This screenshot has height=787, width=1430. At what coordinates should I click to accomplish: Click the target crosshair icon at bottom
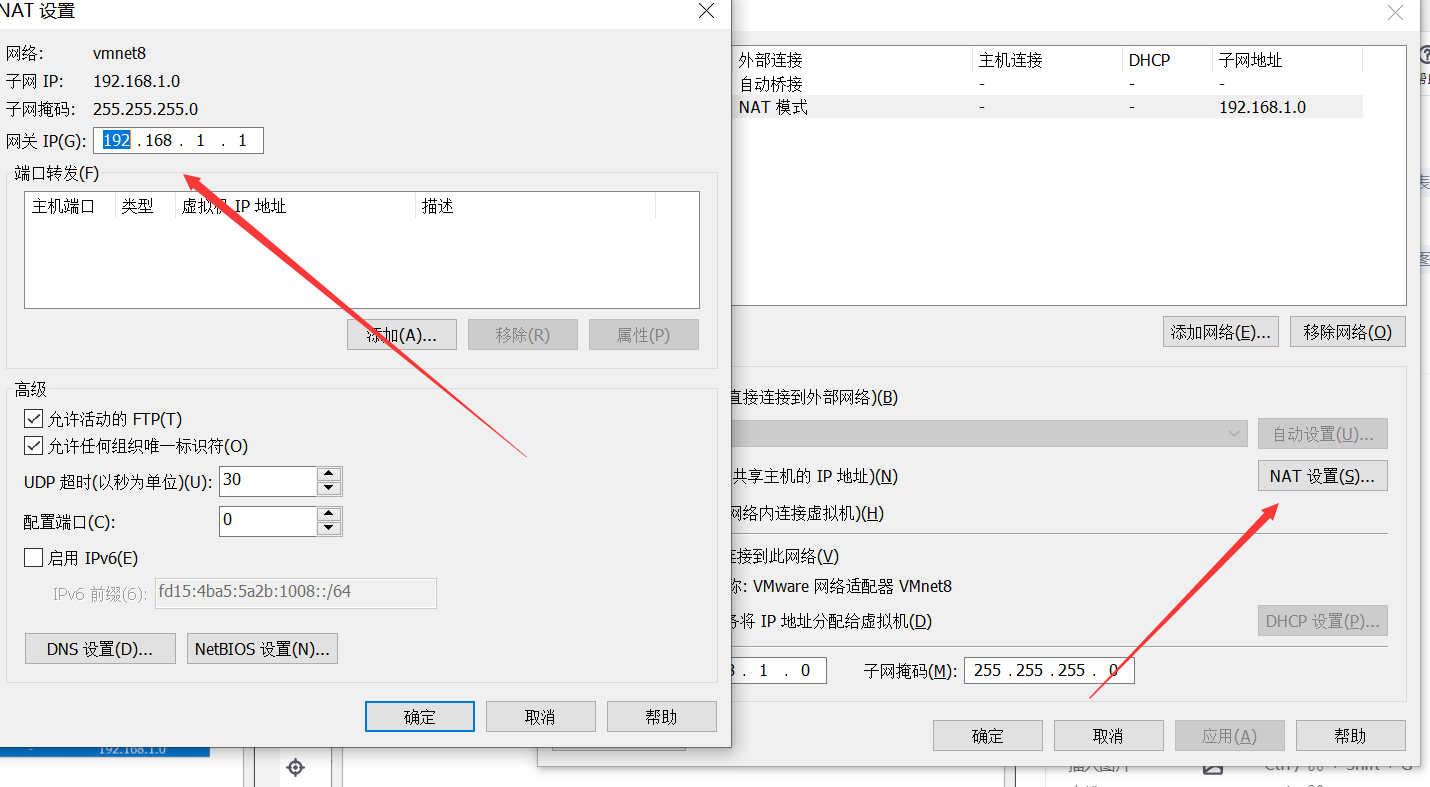pyautogui.click(x=295, y=767)
